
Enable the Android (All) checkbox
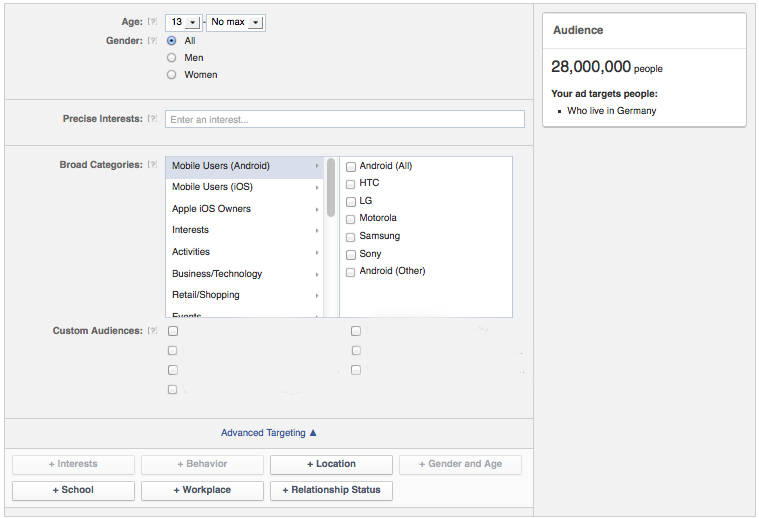point(350,166)
